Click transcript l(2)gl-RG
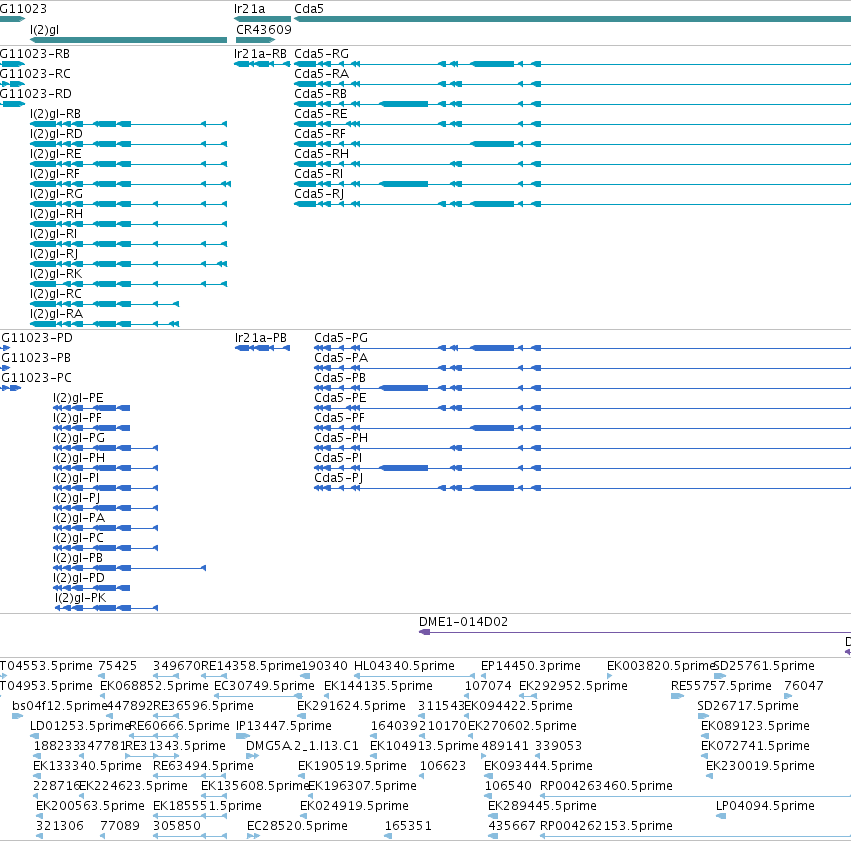The width and height of the screenshot is (851, 841). [x=128, y=204]
